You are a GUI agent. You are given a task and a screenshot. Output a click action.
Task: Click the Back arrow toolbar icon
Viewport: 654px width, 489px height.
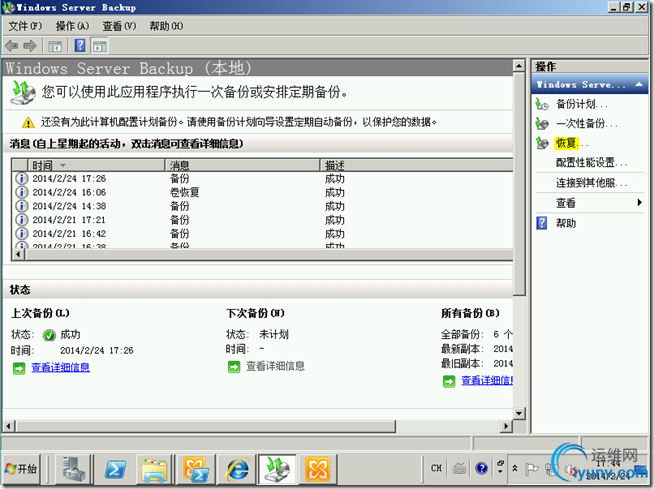(12, 45)
